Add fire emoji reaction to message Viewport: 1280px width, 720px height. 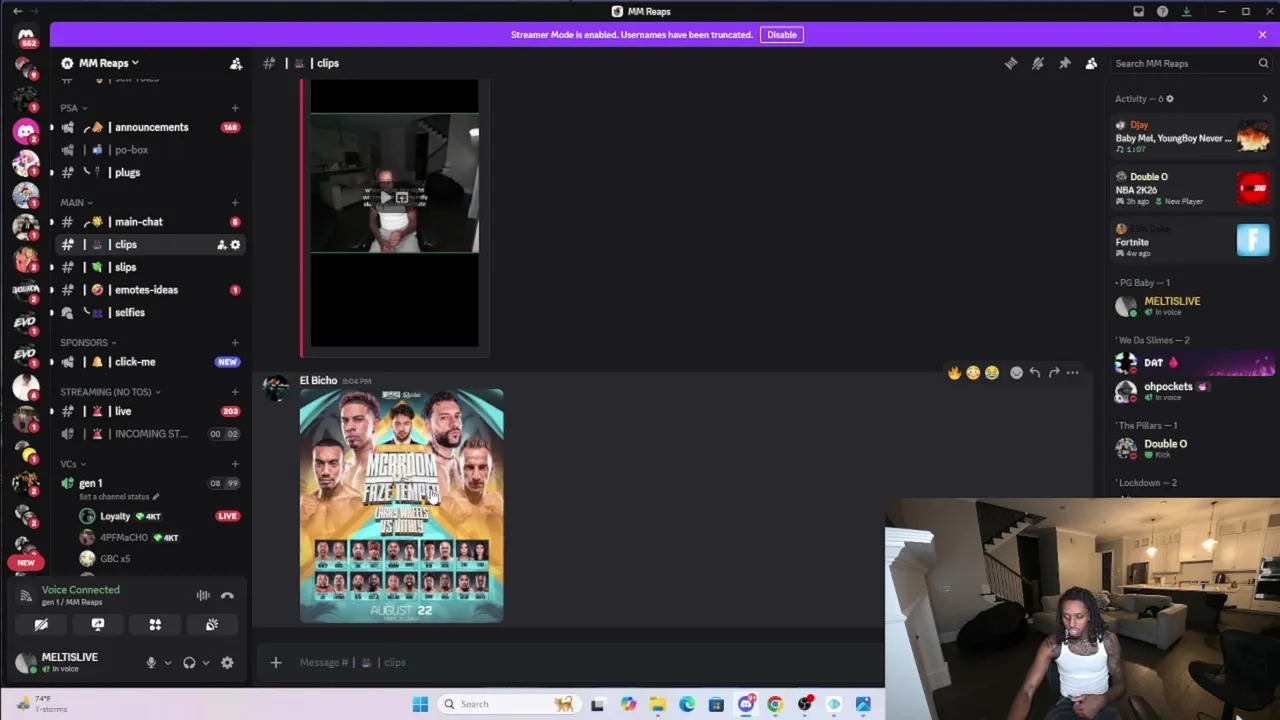(x=954, y=373)
